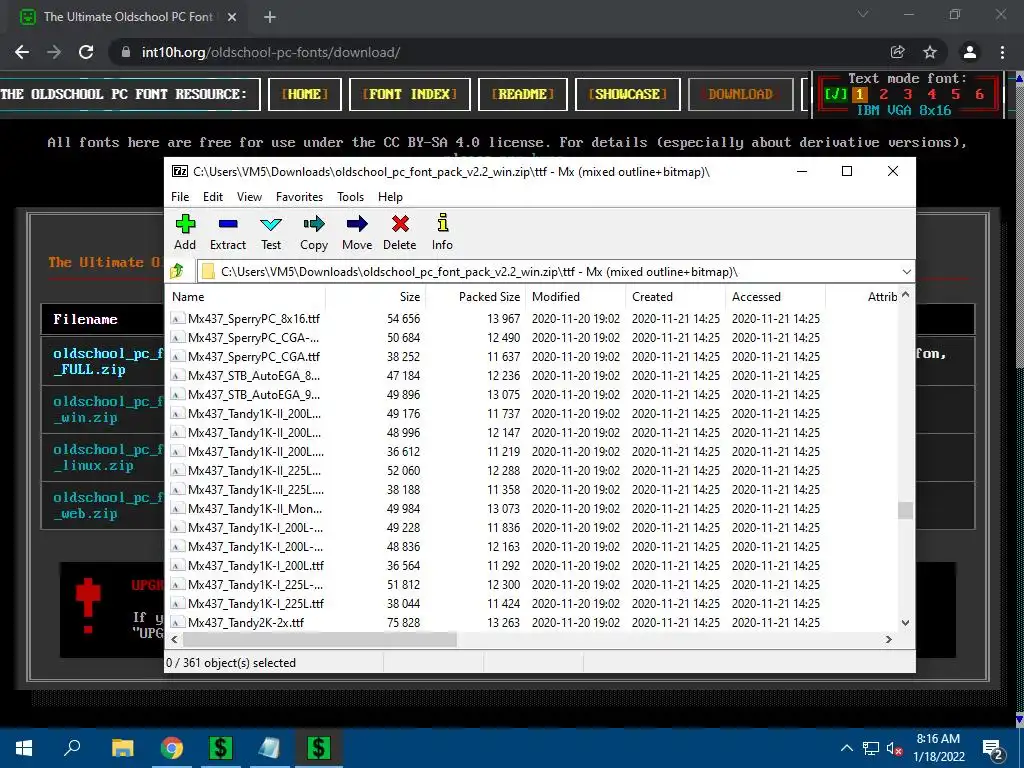
Task: Select file Mx437_Tandy1K-I_200L.ttf
Action: coord(255,566)
